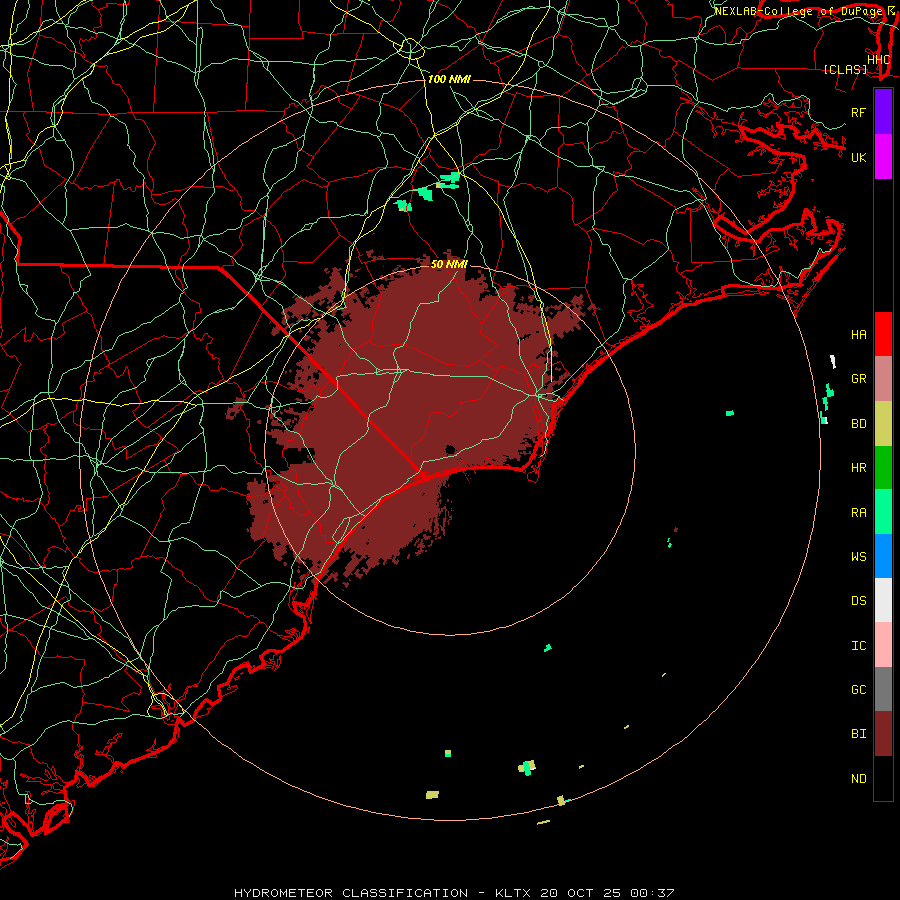900x900 pixels.
Task: Click the WS legend label
Action: point(858,557)
